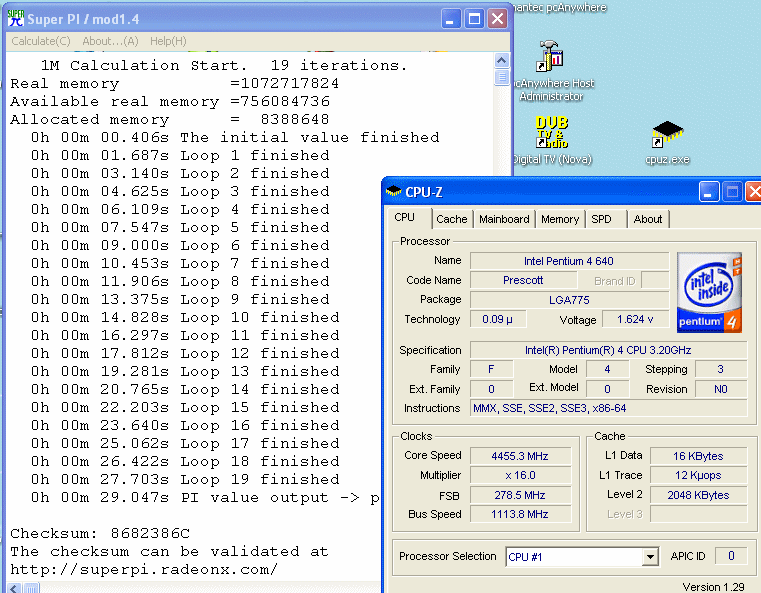
Task: Open the DVB Digital TV (Nova) desktop icon
Action: coord(552,132)
